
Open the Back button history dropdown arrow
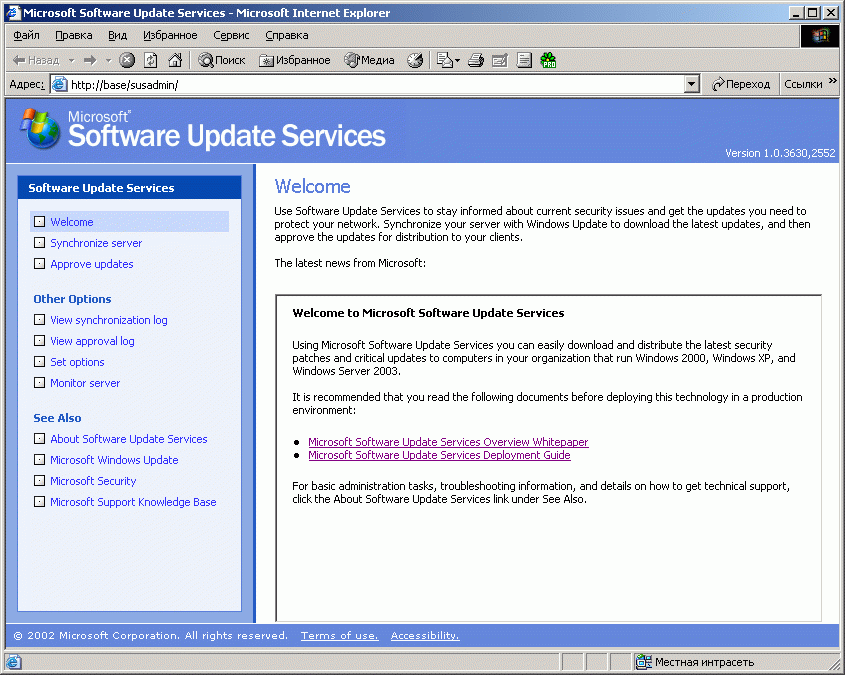click(x=72, y=60)
